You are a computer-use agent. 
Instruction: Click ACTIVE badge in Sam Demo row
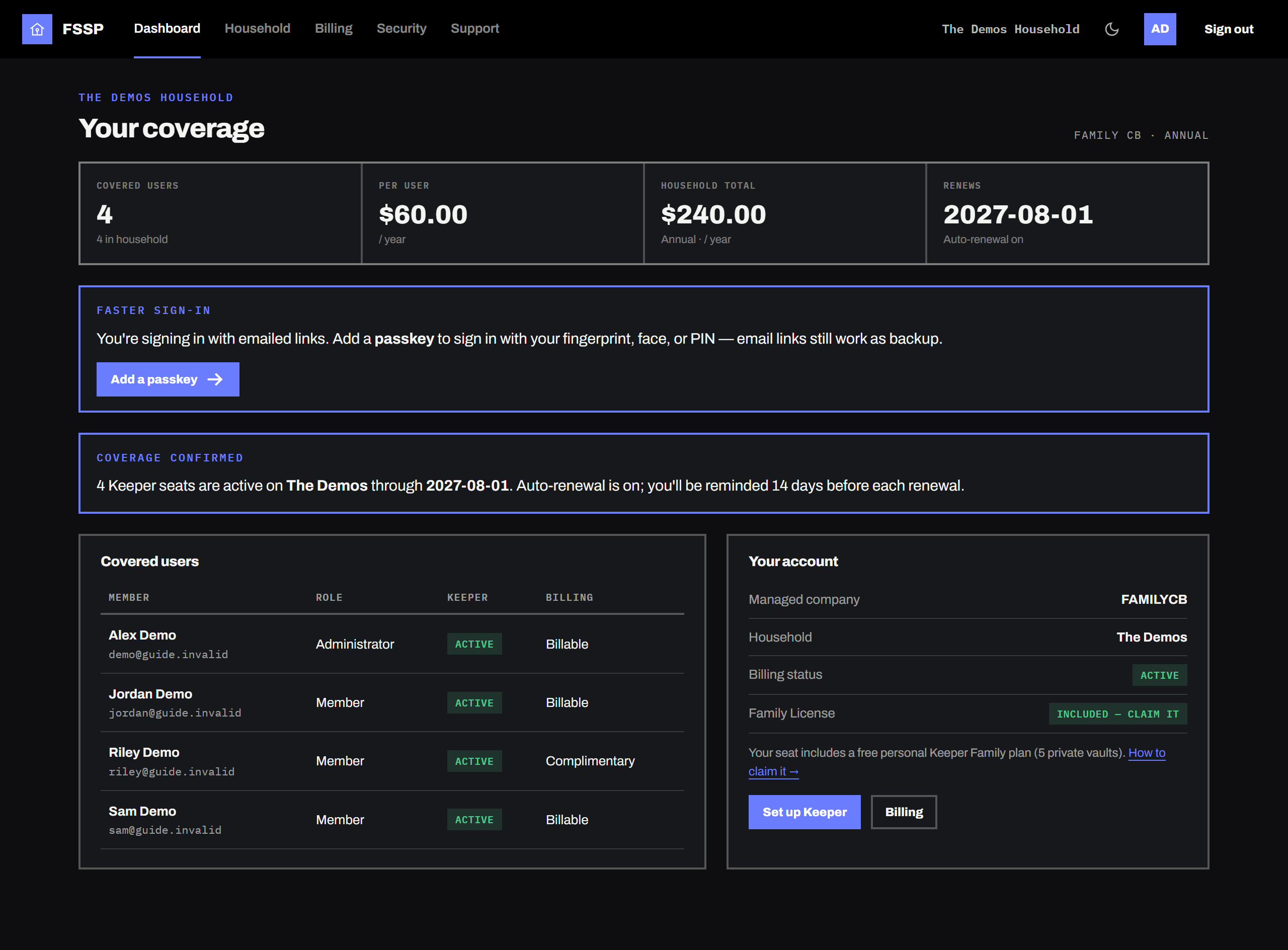[x=474, y=819]
